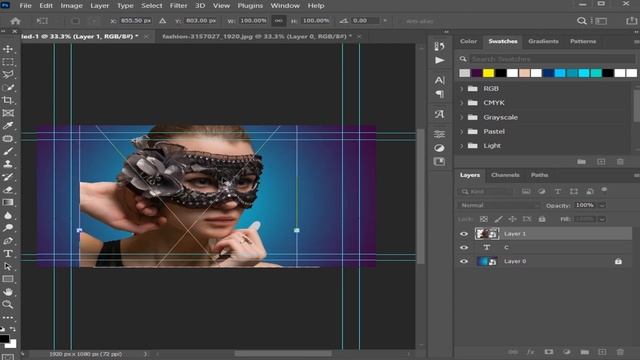The image size is (640, 360).
Task: Delete layer with Layers trash icon
Action: tap(620, 352)
